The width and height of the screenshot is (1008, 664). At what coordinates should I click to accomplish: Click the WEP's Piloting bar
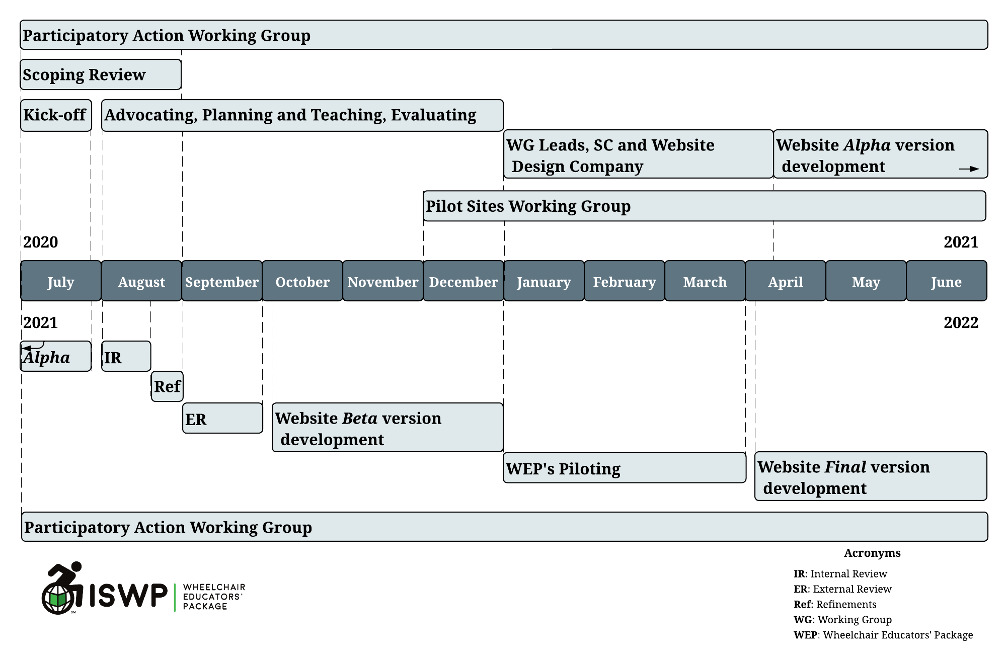pyautogui.click(x=625, y=468)
